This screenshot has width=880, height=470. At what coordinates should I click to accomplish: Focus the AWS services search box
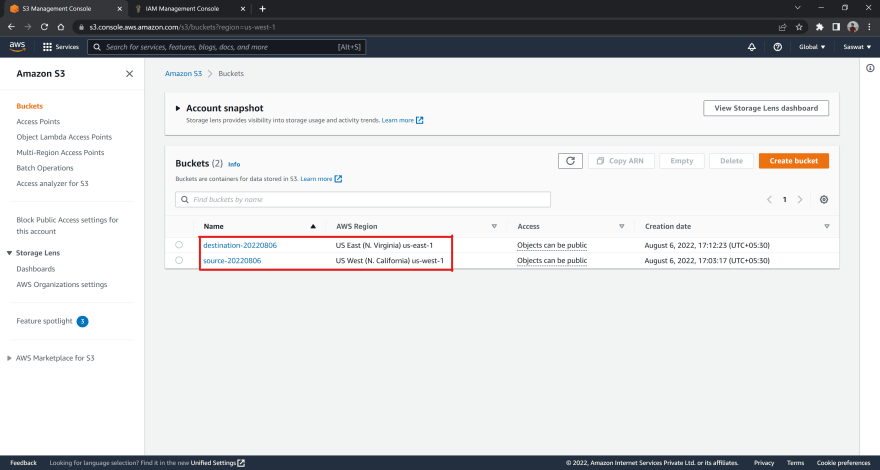227,47
